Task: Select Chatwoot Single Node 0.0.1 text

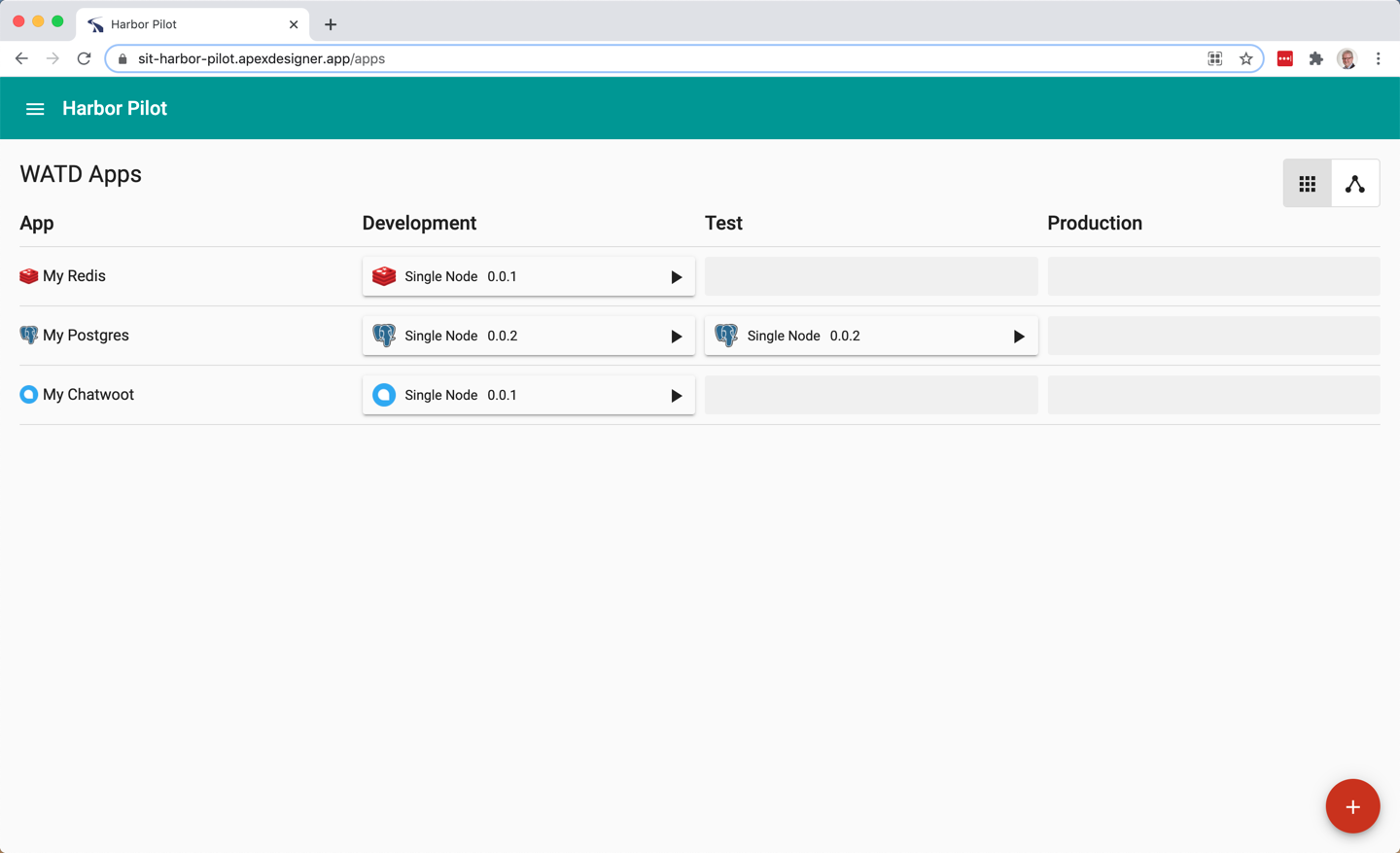Action: tap(461, 396)
